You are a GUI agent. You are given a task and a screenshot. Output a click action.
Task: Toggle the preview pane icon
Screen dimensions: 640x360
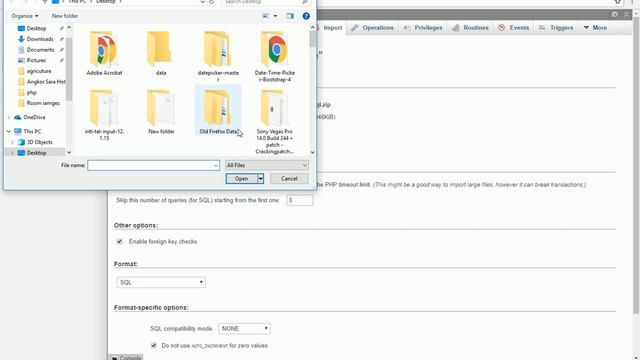coord(290,16)
